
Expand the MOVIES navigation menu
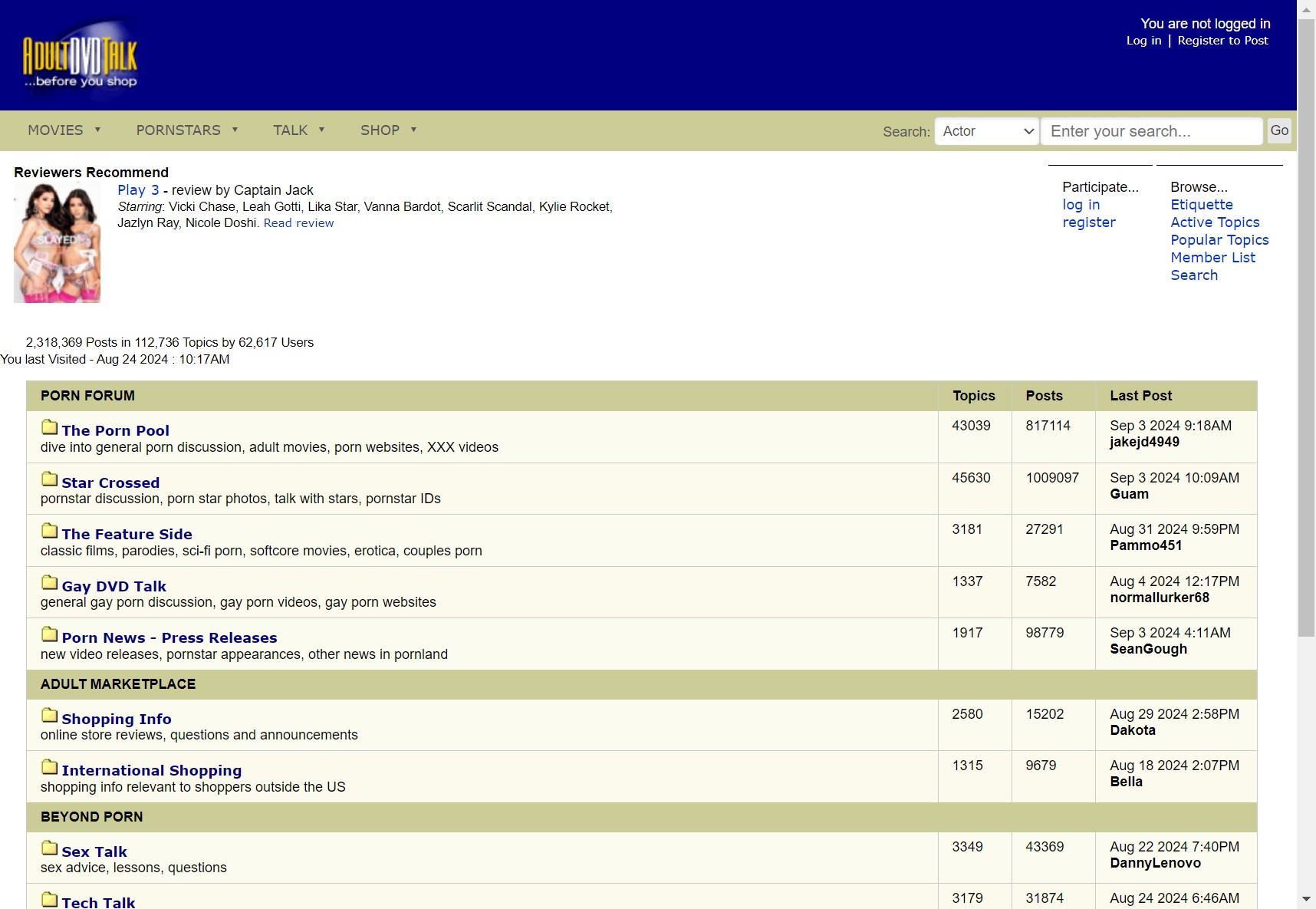64,130
